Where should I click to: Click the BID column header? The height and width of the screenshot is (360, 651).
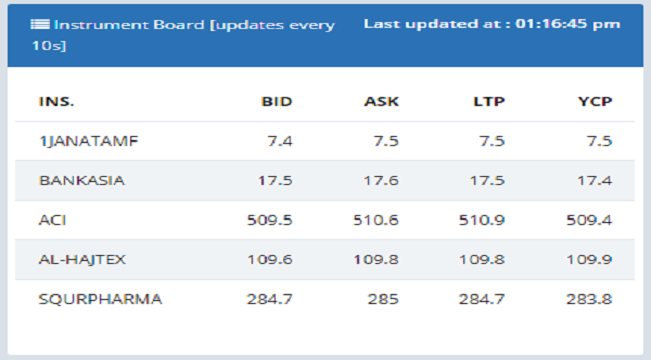[277, 101]
